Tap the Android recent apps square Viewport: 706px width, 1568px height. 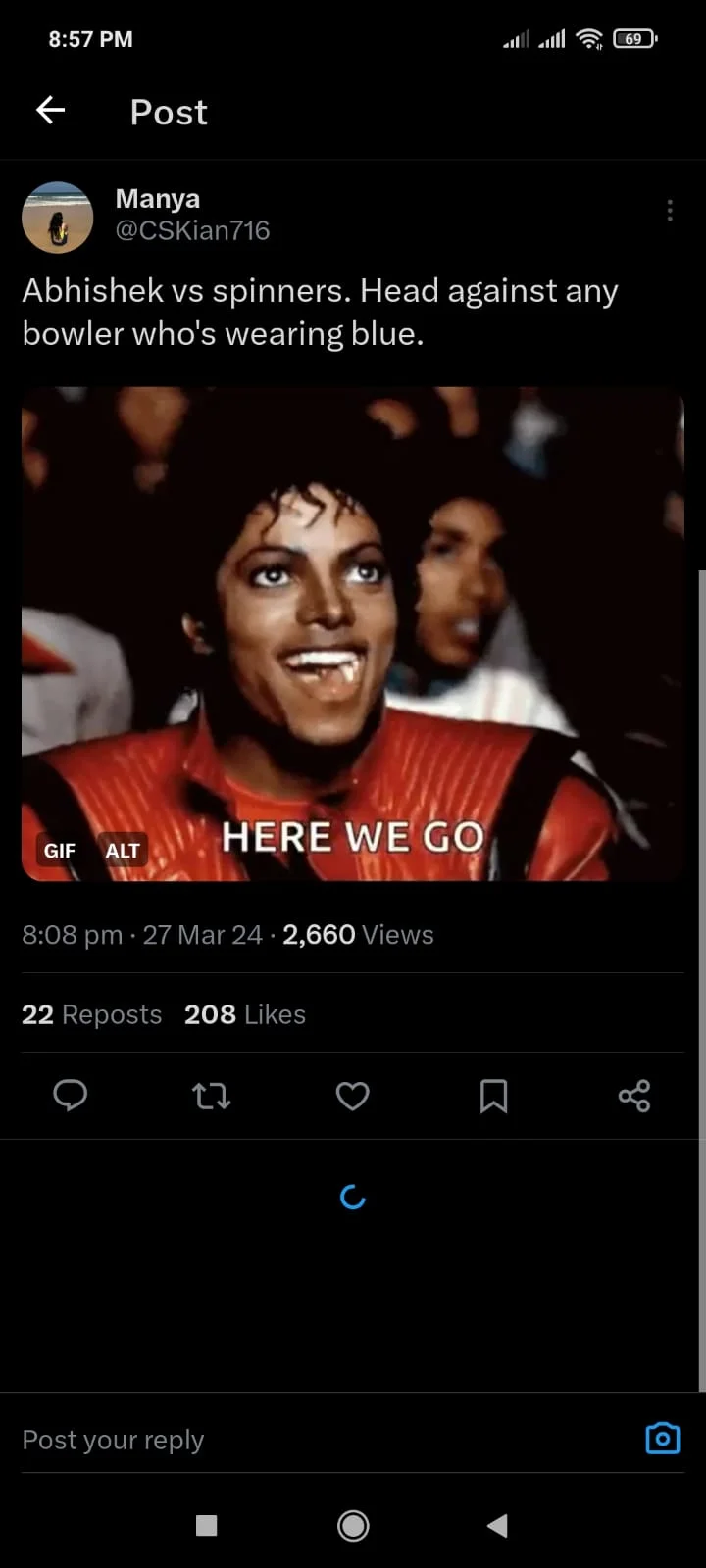[x=207, y=1525]
